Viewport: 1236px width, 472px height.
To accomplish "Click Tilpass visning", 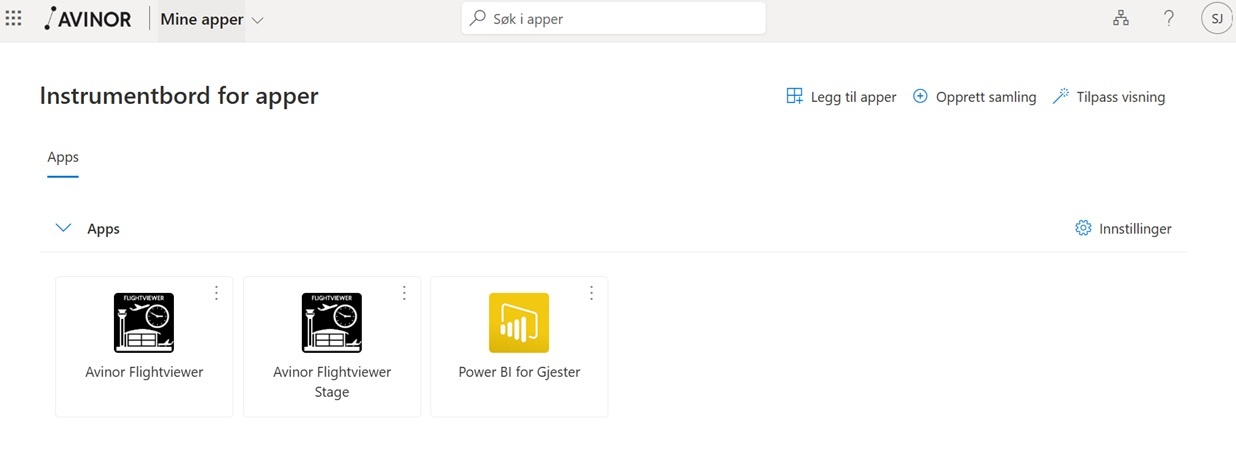I will point(1109,97).
